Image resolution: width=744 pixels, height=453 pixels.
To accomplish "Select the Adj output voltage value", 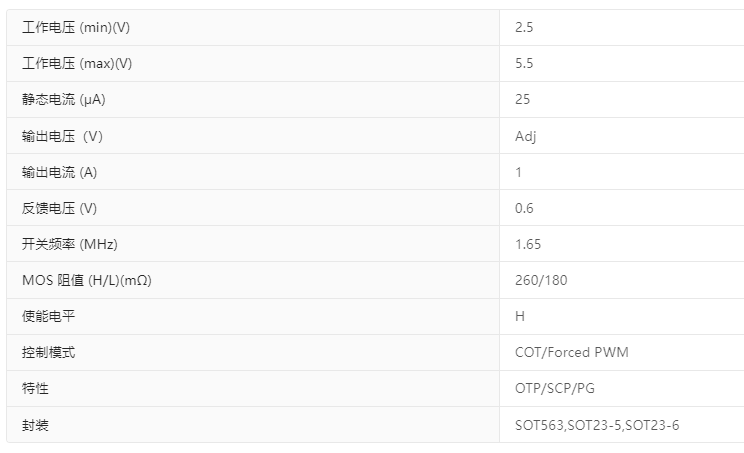I will point(526,136).
